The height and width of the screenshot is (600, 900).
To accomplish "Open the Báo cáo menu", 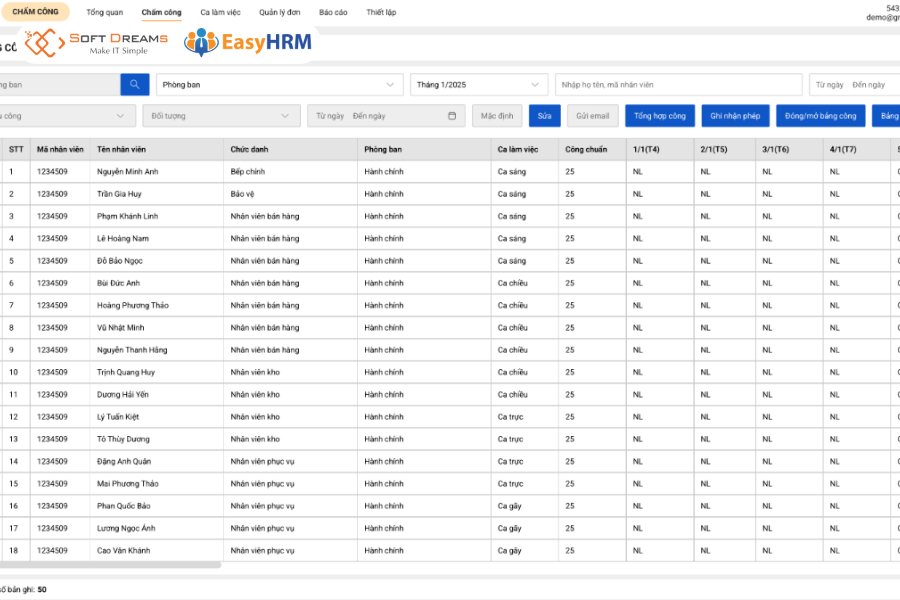I will [x=333, y=12].
